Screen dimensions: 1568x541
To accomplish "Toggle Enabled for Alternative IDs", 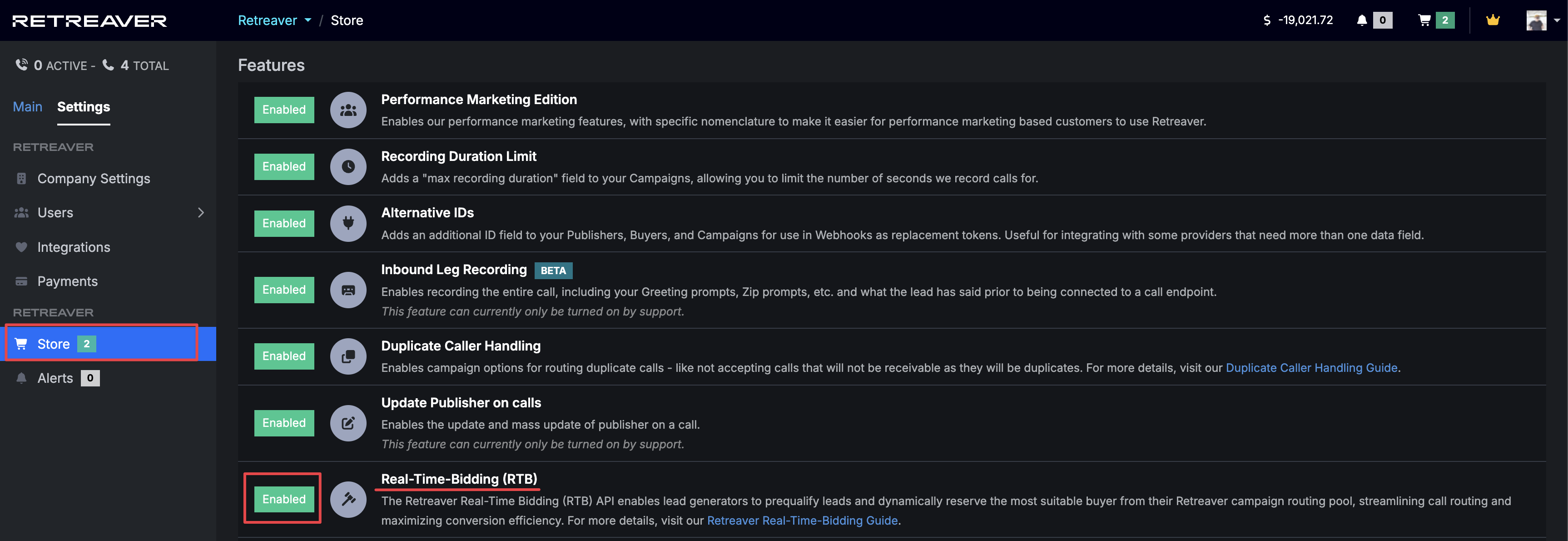I will tap(284, 224).
